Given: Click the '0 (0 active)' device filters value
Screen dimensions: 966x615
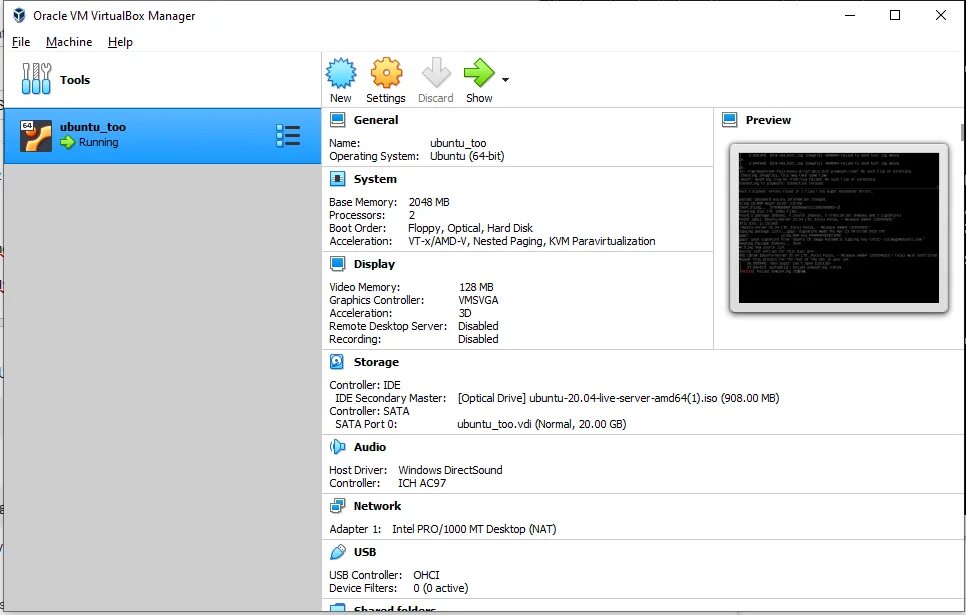Looking at the screenshot, I should tap(440, 588).
